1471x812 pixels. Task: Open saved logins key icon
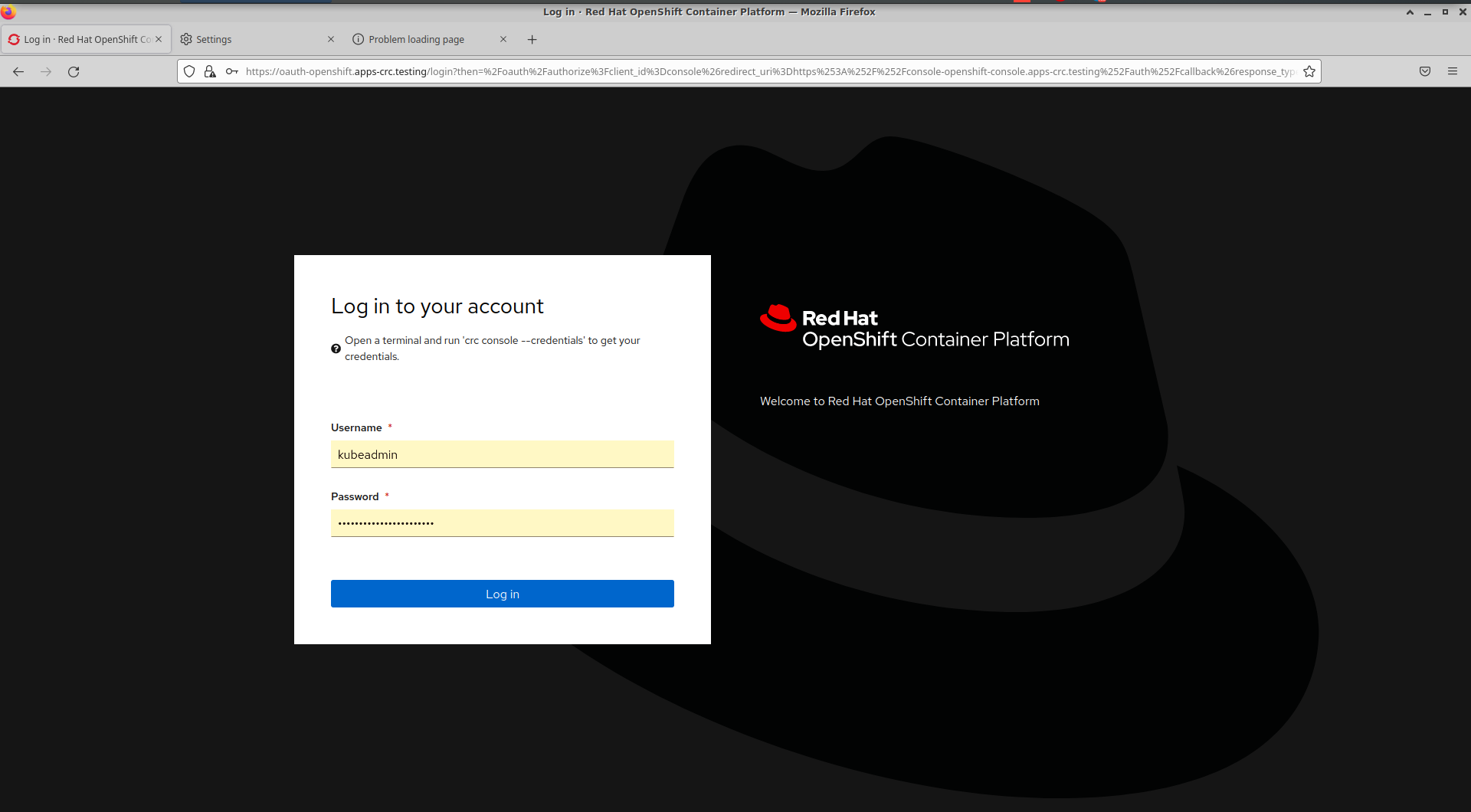click(x=231, y=71)
